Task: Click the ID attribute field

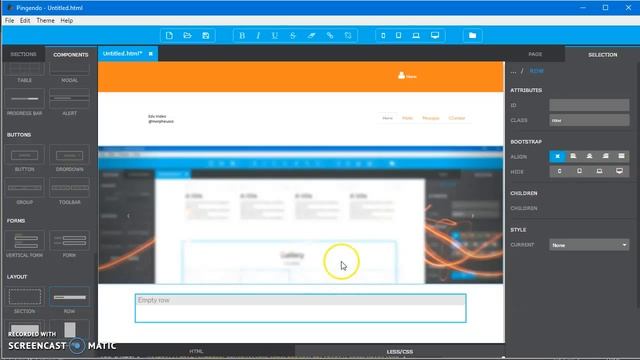Action: point(589,105)
